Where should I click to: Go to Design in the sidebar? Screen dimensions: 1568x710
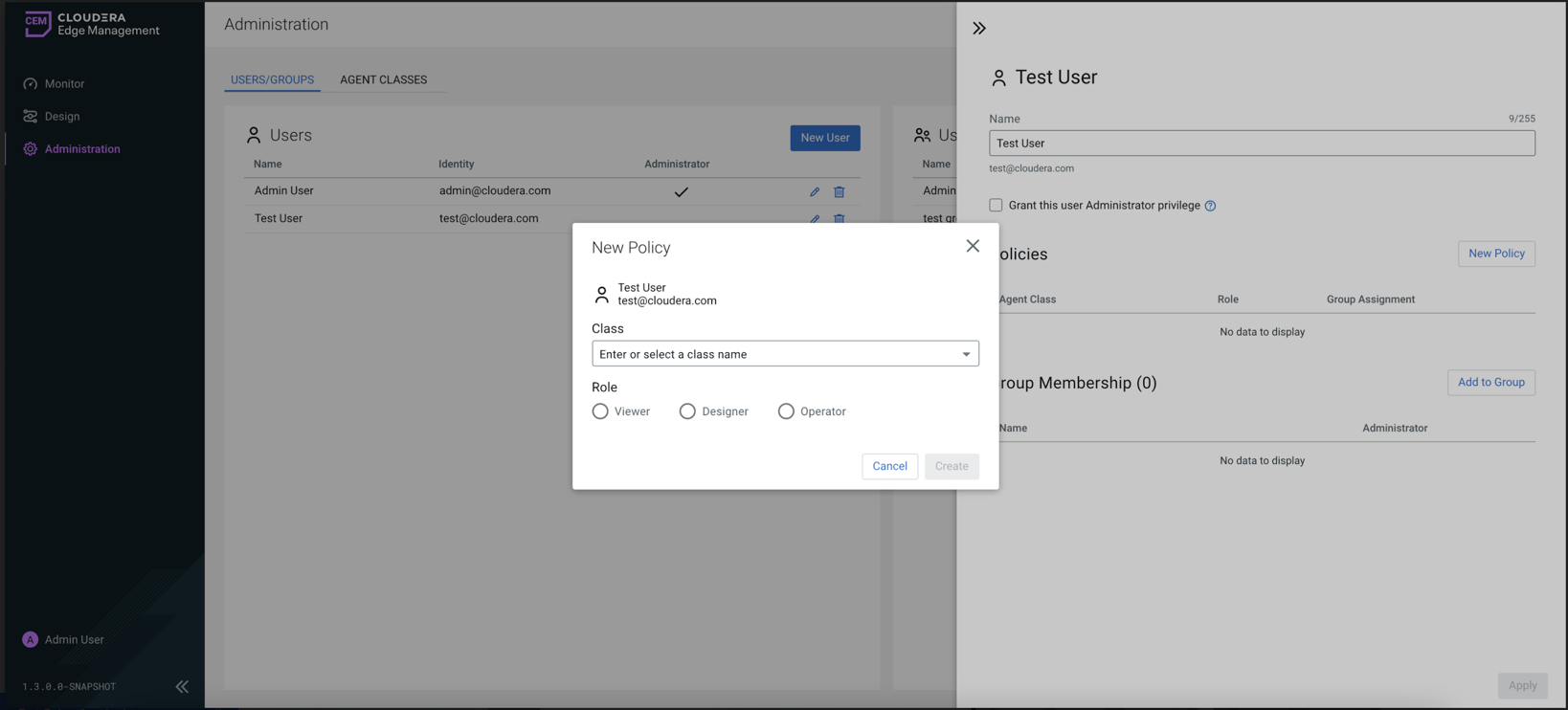tap(62, 117)
